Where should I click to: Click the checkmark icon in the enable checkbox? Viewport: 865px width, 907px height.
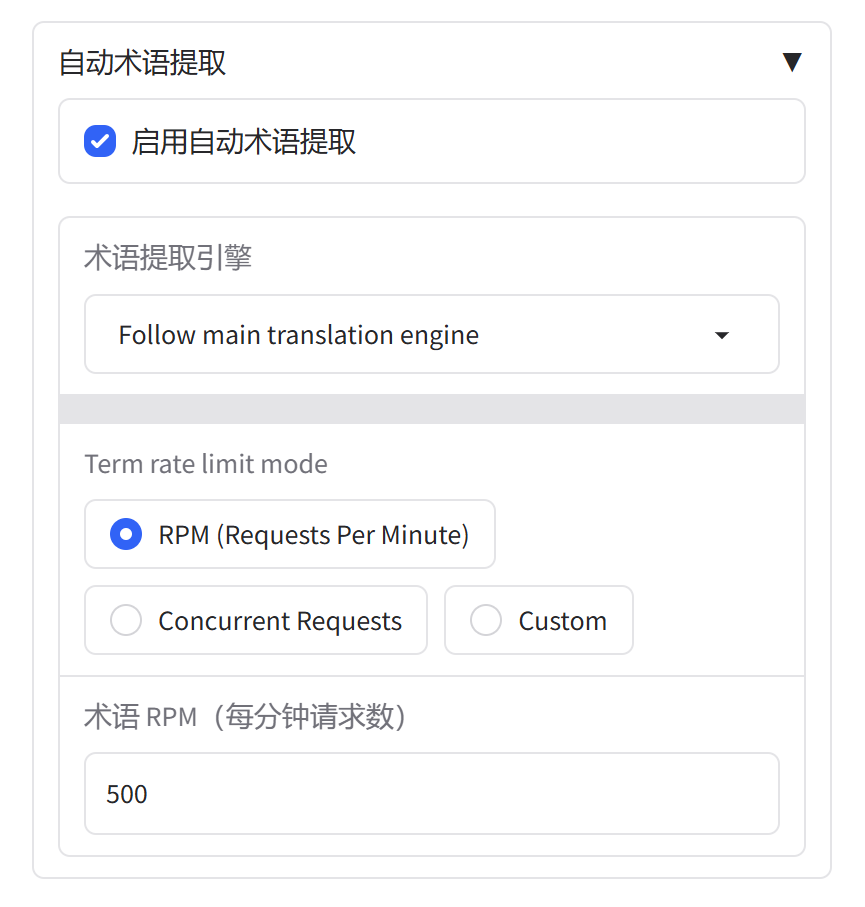(x=99, y=141)
